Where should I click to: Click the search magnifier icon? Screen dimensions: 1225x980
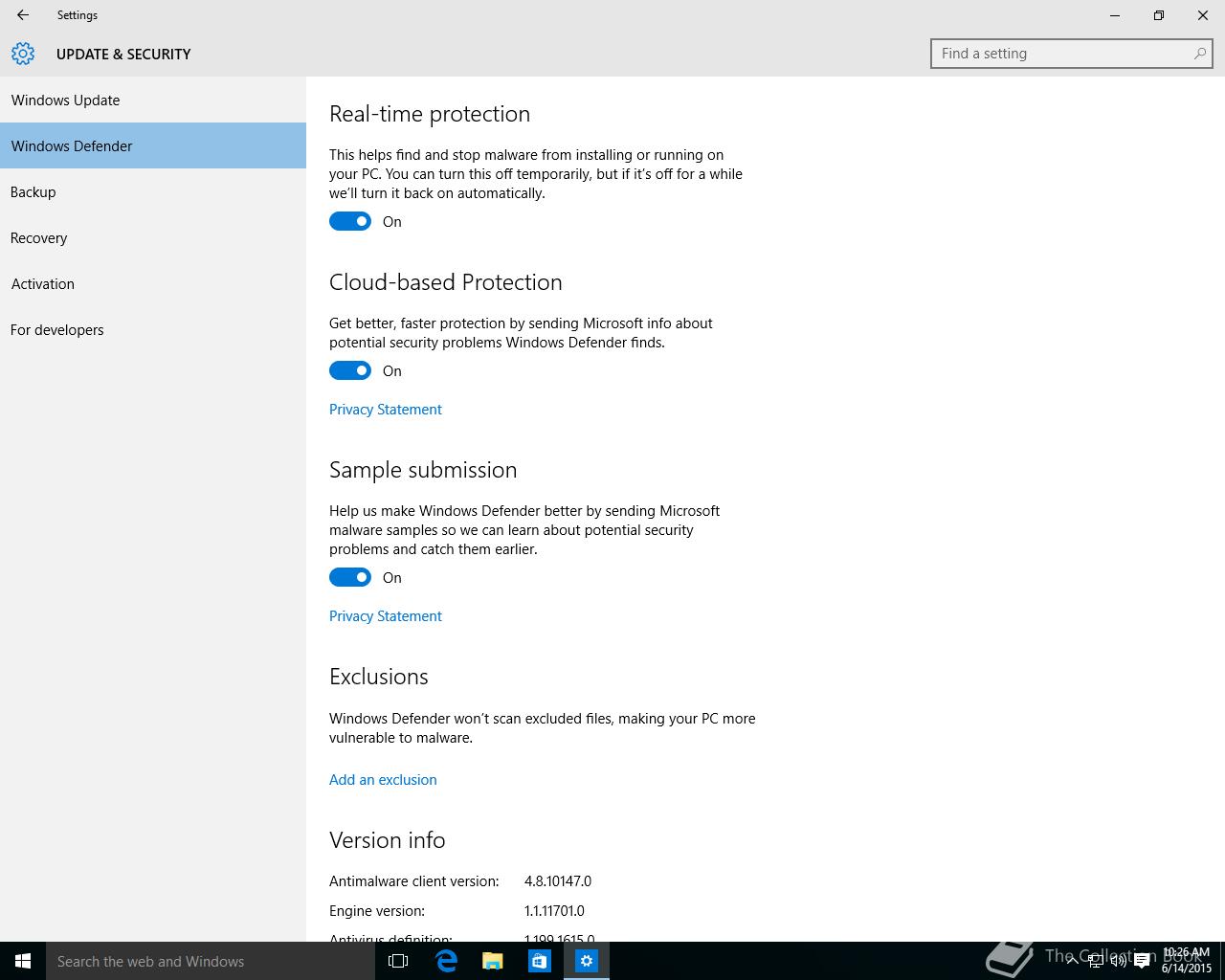pyautogui.click(x=1199, y=54)
